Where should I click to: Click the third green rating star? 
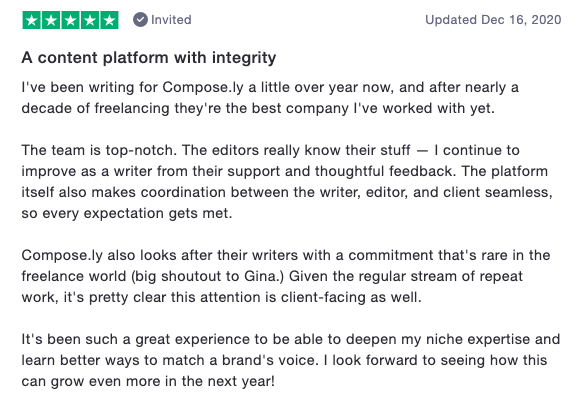coord(70,20)
